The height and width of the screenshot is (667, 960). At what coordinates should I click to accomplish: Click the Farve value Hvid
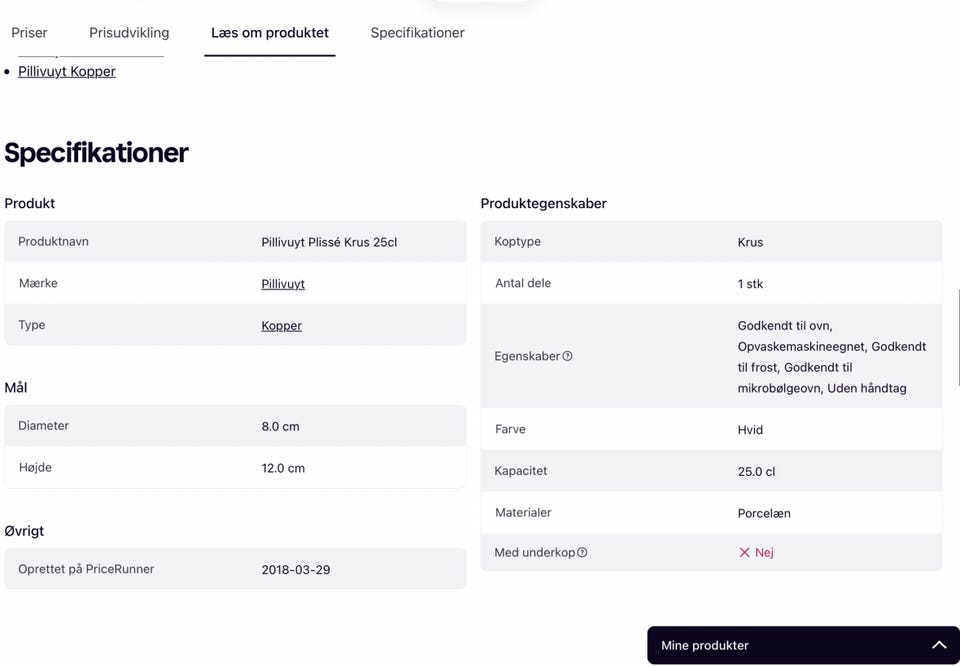tap(750, 430)
